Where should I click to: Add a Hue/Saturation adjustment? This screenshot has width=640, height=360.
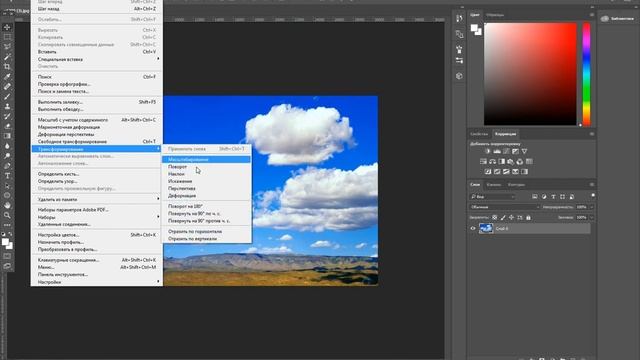click(483, 162)
